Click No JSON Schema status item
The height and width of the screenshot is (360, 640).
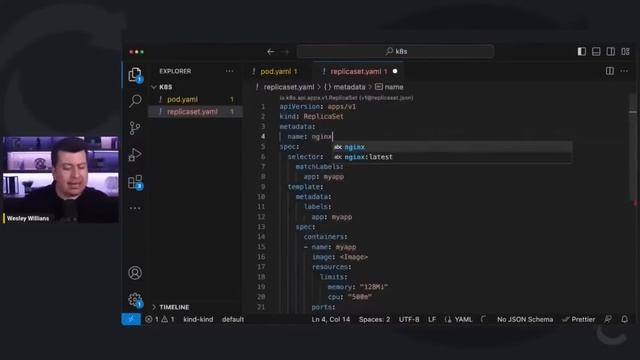tap(525, 319)
